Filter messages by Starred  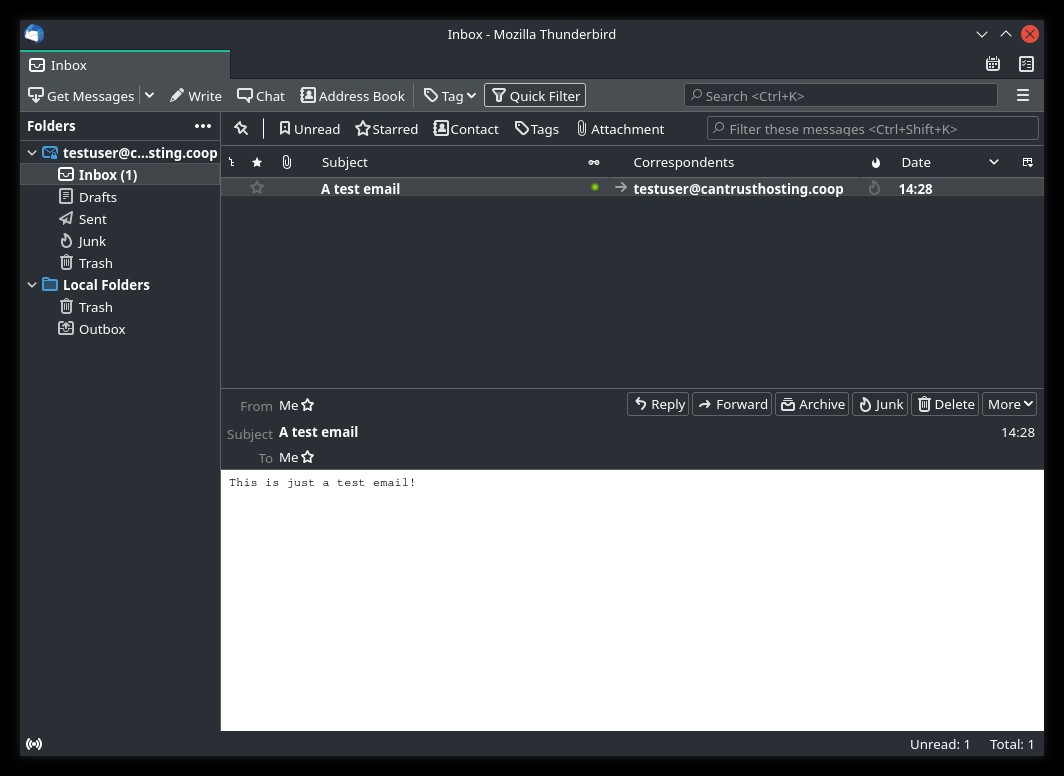coord(387,129)
